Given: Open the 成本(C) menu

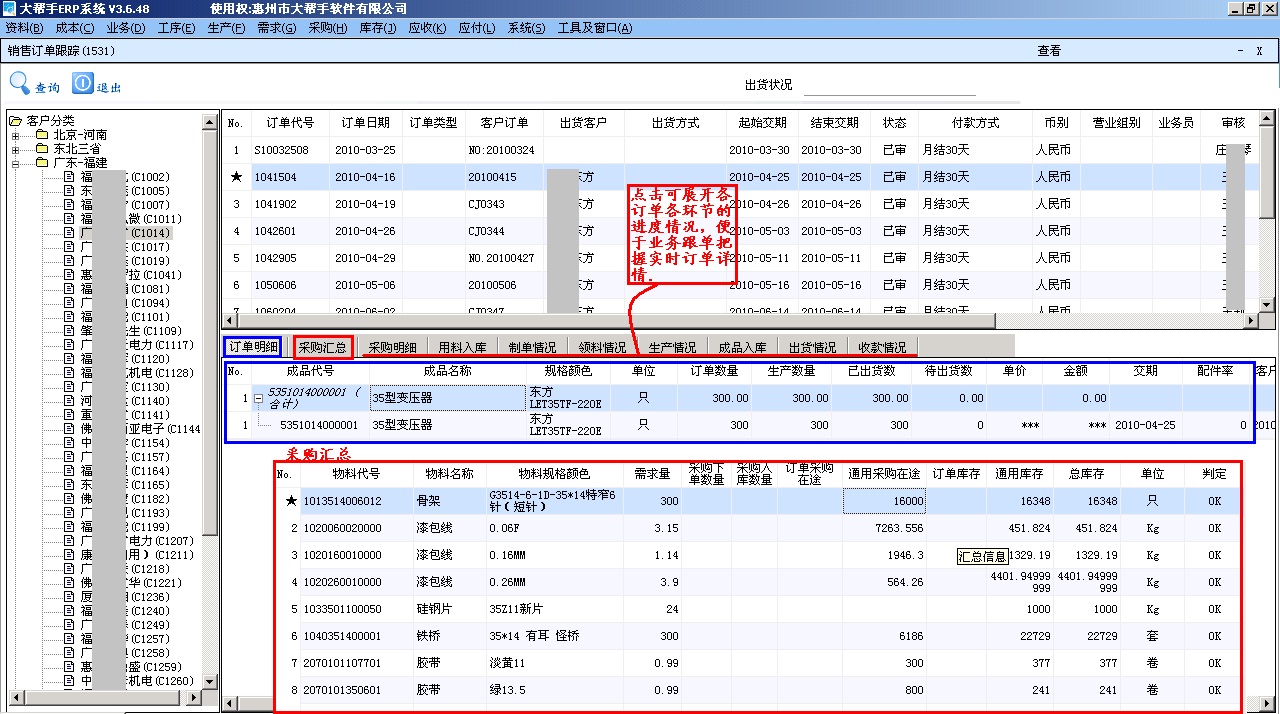Looking at the screenshot, I should pyautogui.click(x=75, y=28).
